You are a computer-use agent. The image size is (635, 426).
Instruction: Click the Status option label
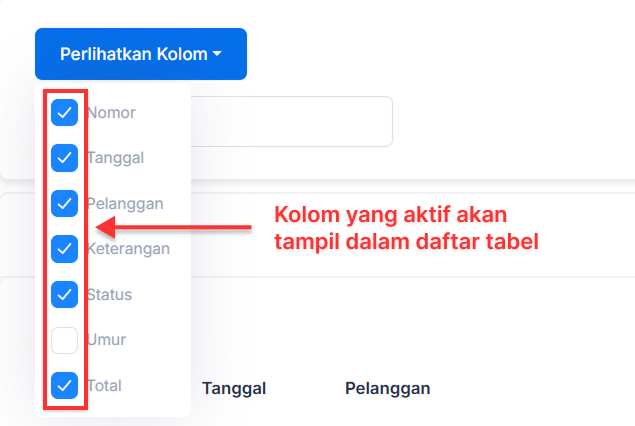(109, 294)
